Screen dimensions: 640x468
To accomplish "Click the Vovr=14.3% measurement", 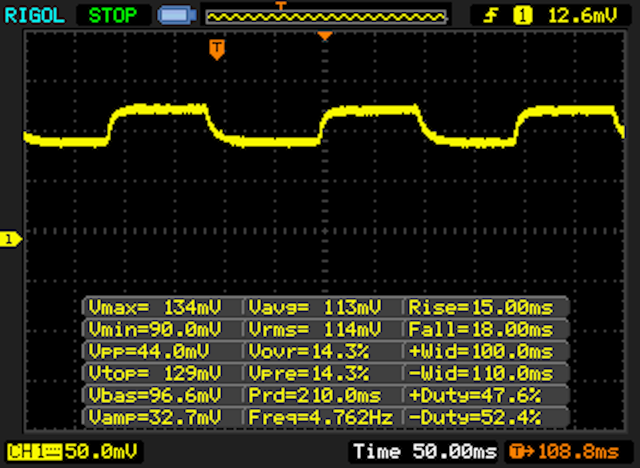I will tap(309, 351).
